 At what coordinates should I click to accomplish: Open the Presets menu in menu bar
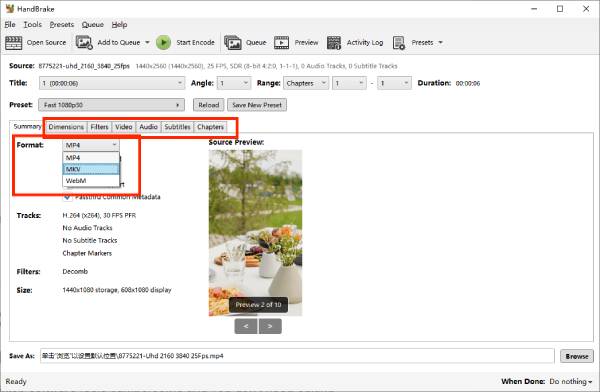click(x=62, y=24)
